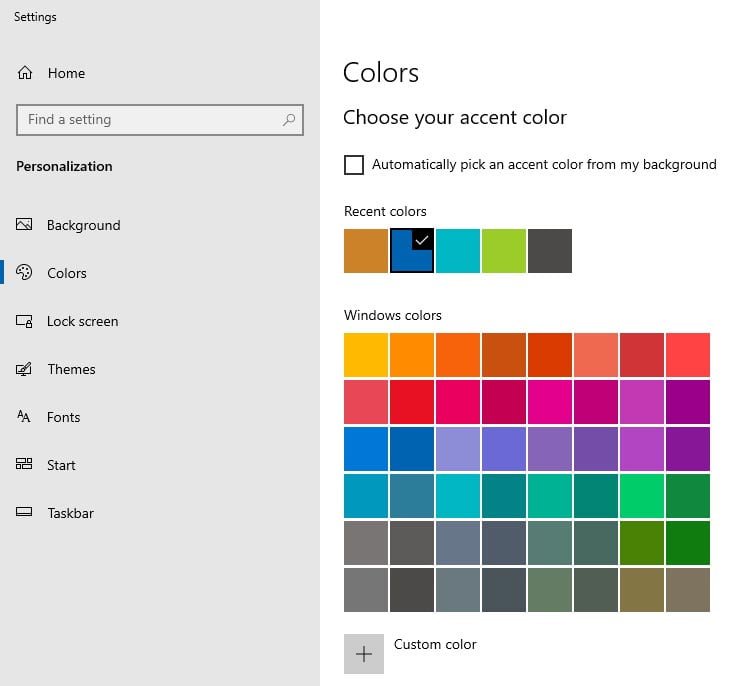This screenshot has height=686, width=740.
Task: Add a custom color with plus button
Action: point(364,654)
